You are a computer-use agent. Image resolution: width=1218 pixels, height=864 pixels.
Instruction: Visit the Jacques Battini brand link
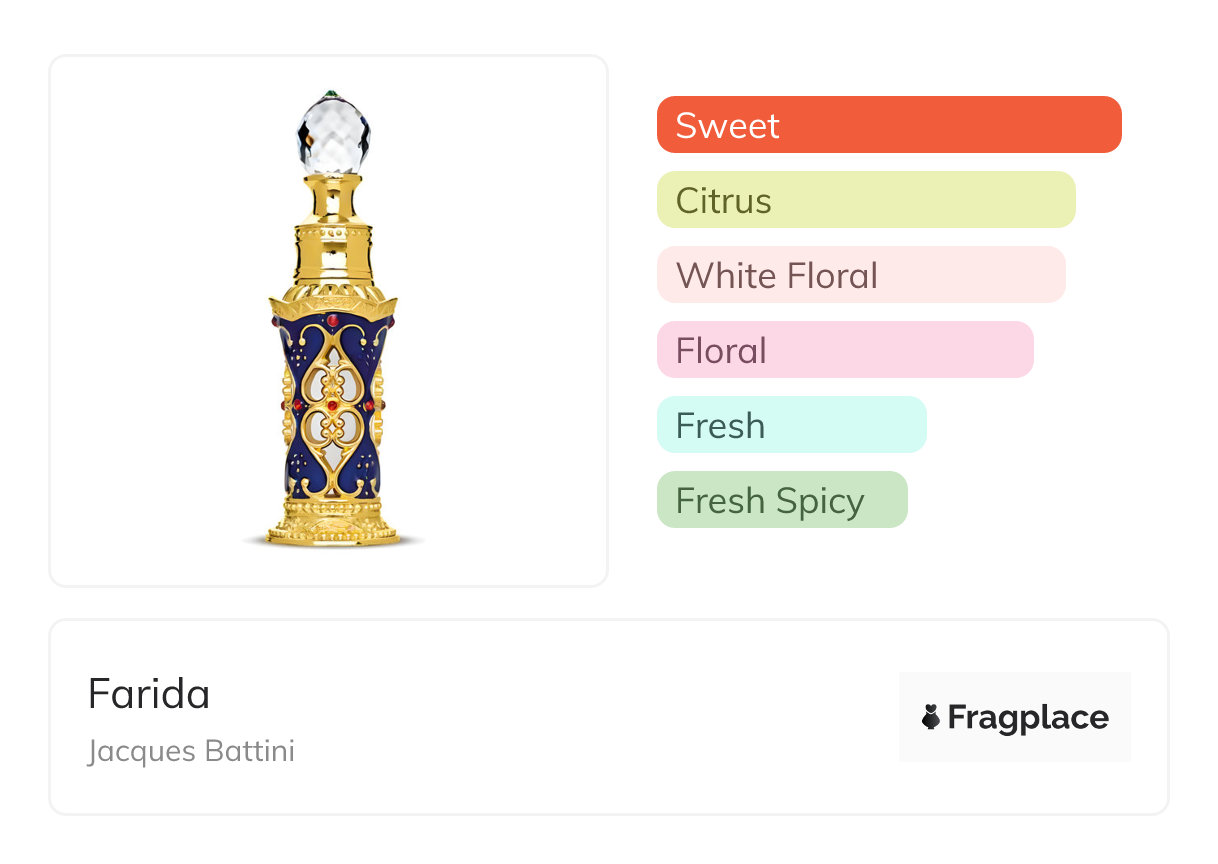tap(191, 751)
